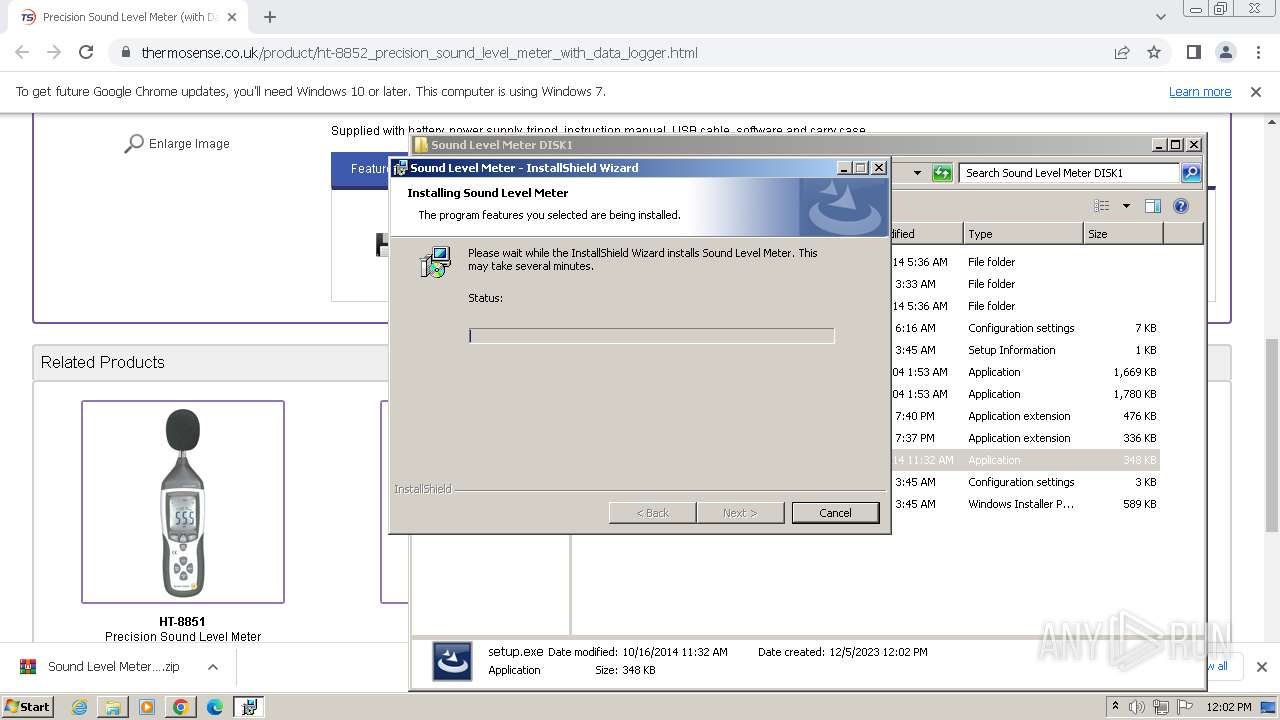Click the Explorer refresh button (green arrows)
1280x720 pixels.
[942, 173]
